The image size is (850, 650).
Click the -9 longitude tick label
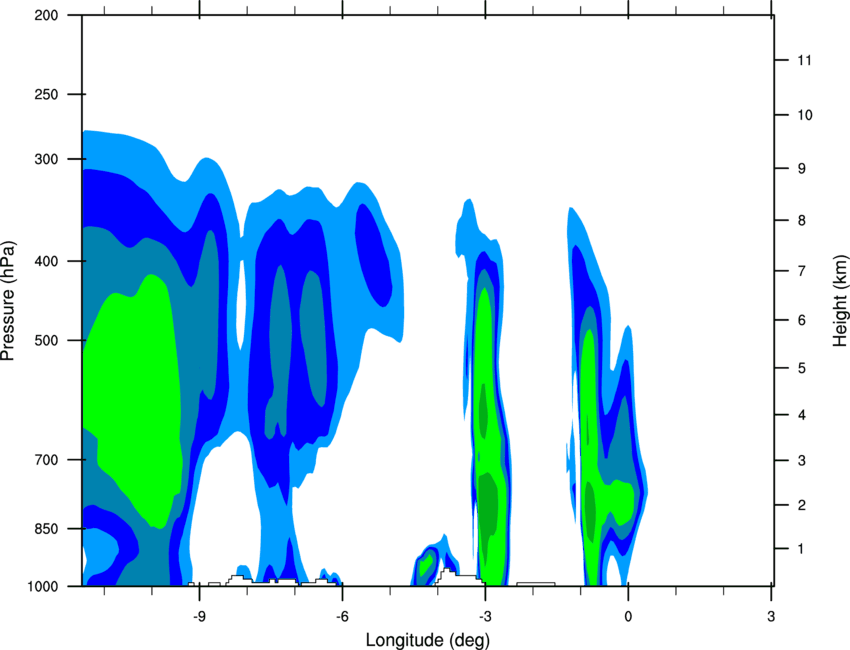pyautogui.click(x=199, y=617)
